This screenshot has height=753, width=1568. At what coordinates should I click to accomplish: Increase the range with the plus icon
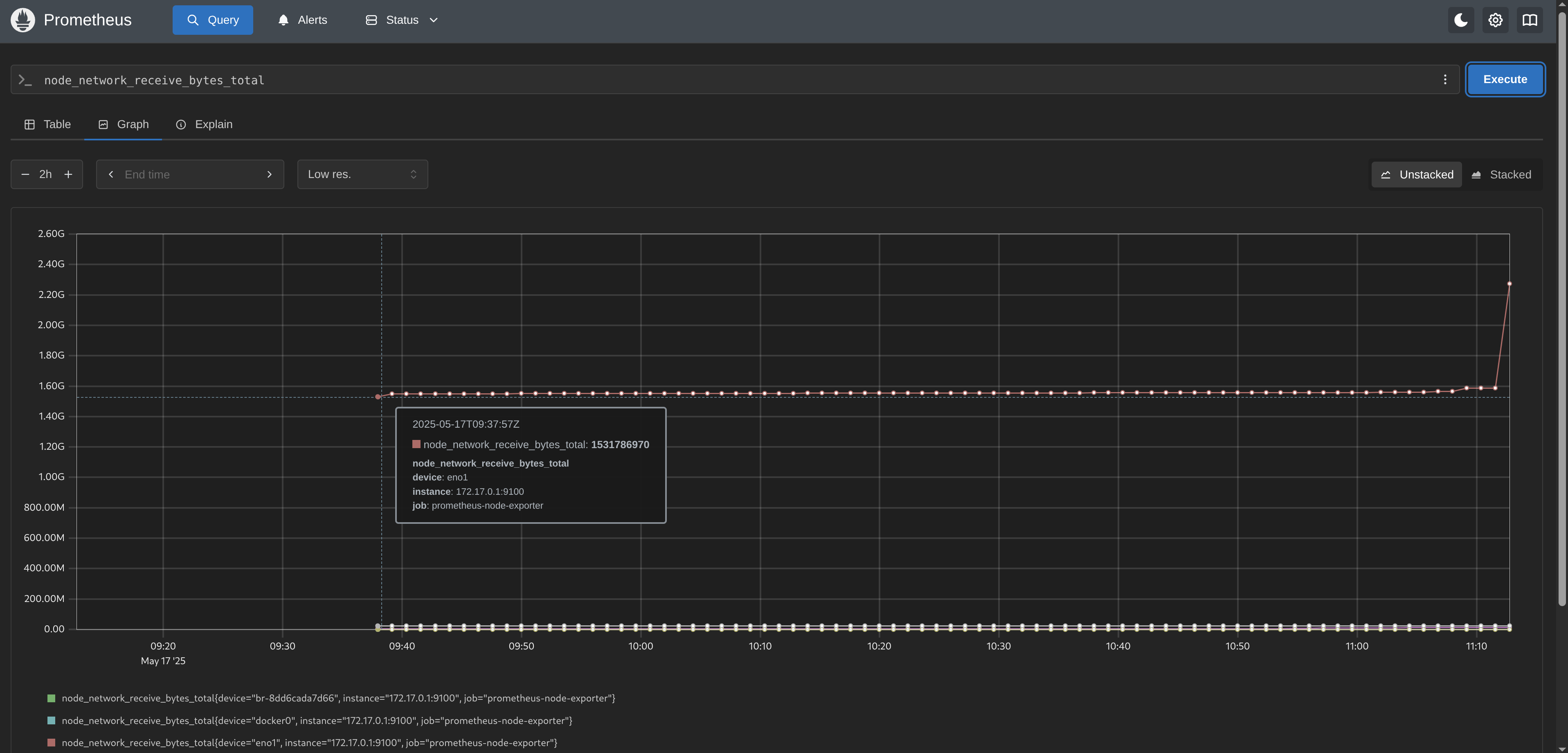click(x=69, y=175)
